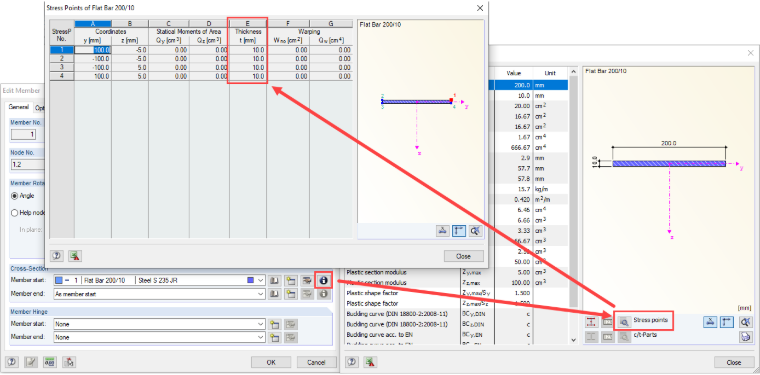Create new cross-section for member end
Viewport: 760px width, 375px height.
(290, 294)
